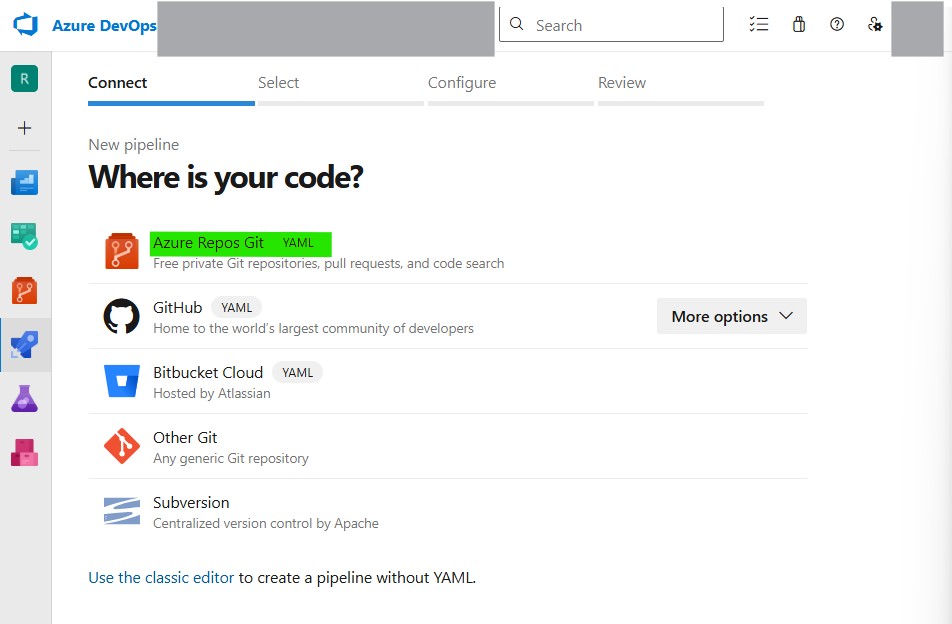This screenshot has width=952, height=624.
Task: Click the YAML badge beside GitHub
Action: pos(236,307)
